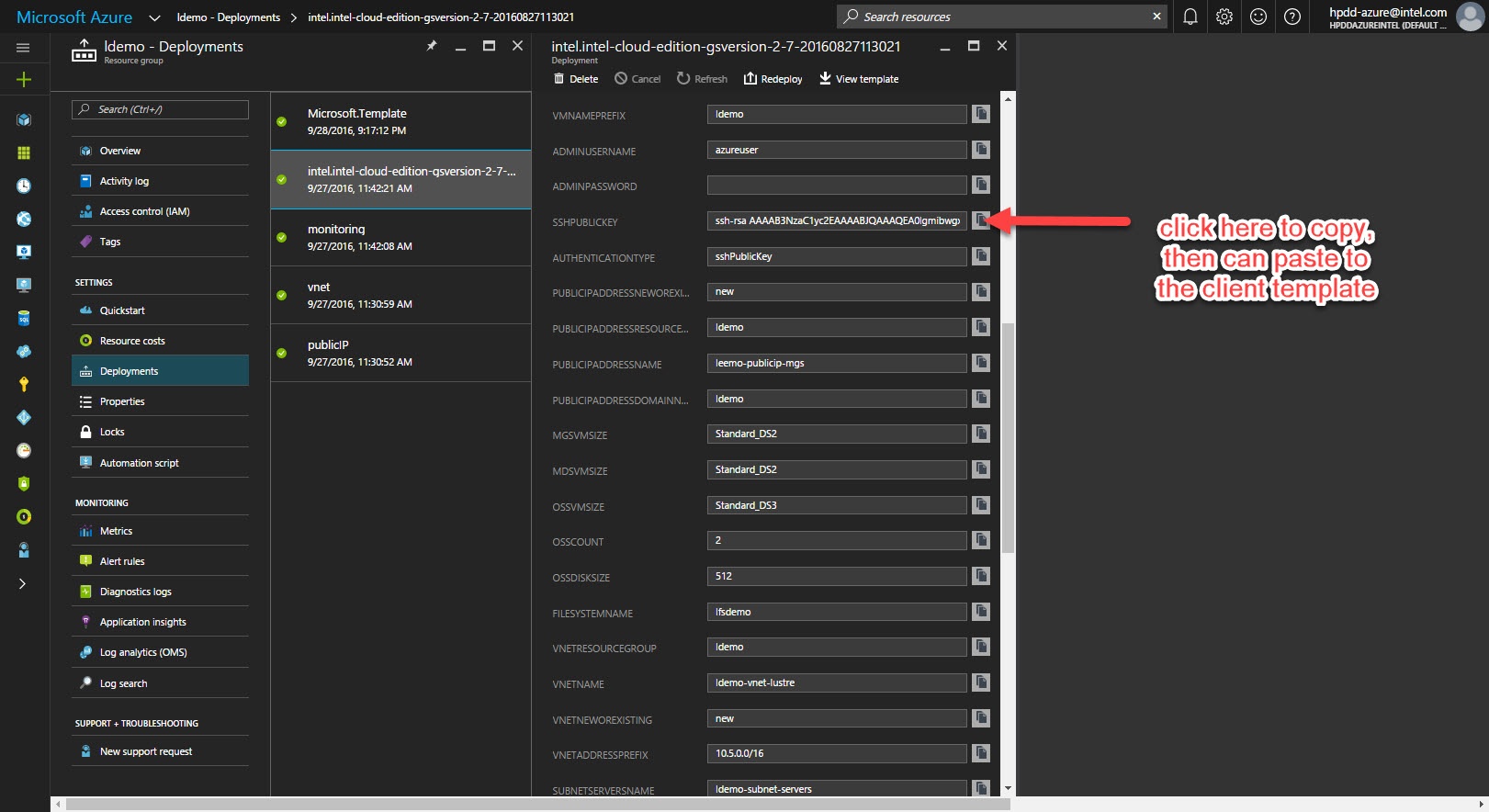Click the bottom horizontal scrollbar
Screen dimensions: 1489x812
tap(538, 805)
